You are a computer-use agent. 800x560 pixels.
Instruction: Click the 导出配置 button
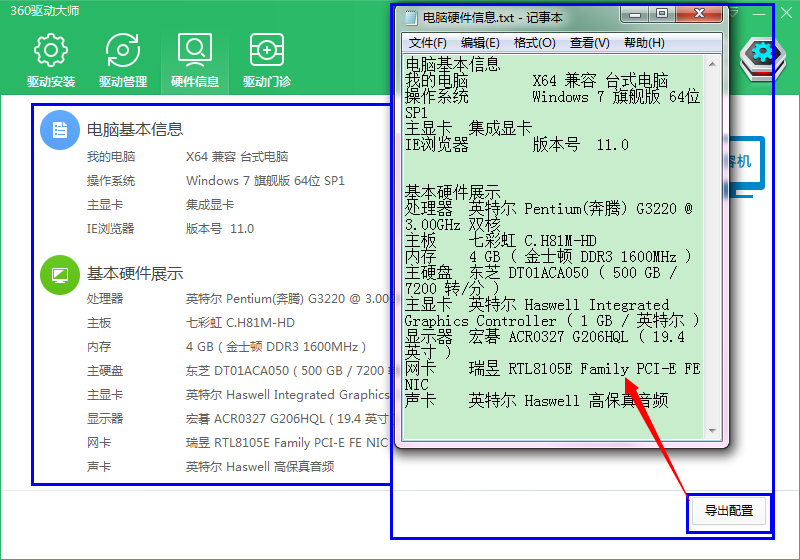729,511
